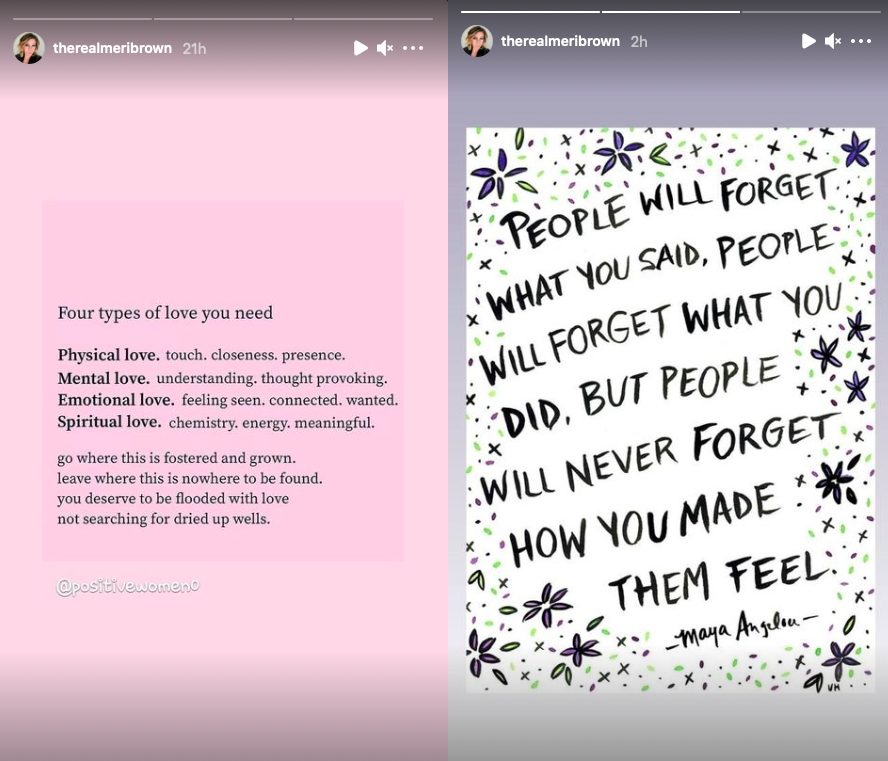Click the 21h timestamp on left story
The image size is (888, 761).
pos(194,49)
